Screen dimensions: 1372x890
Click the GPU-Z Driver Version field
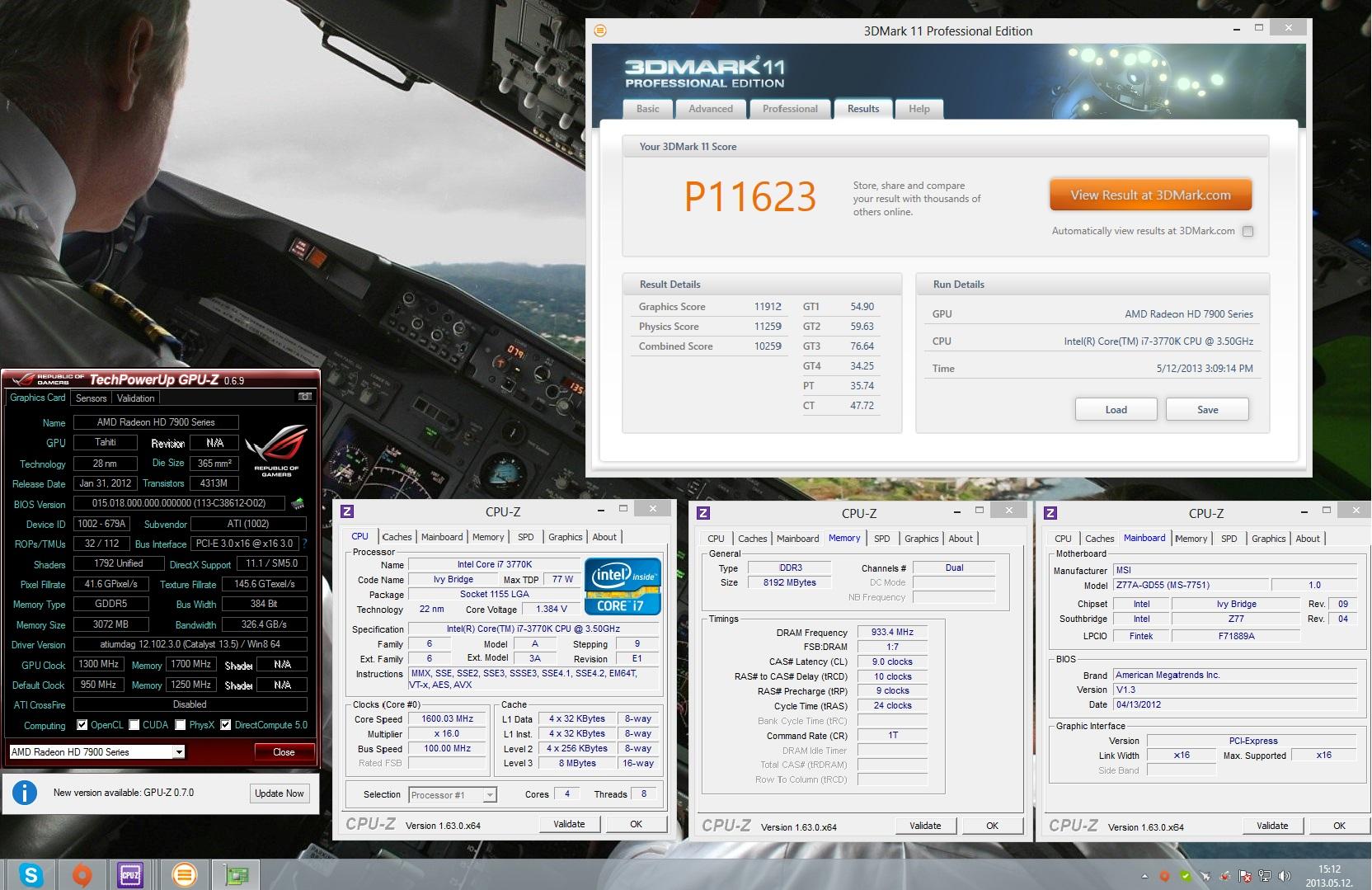[x=190, y=644]
